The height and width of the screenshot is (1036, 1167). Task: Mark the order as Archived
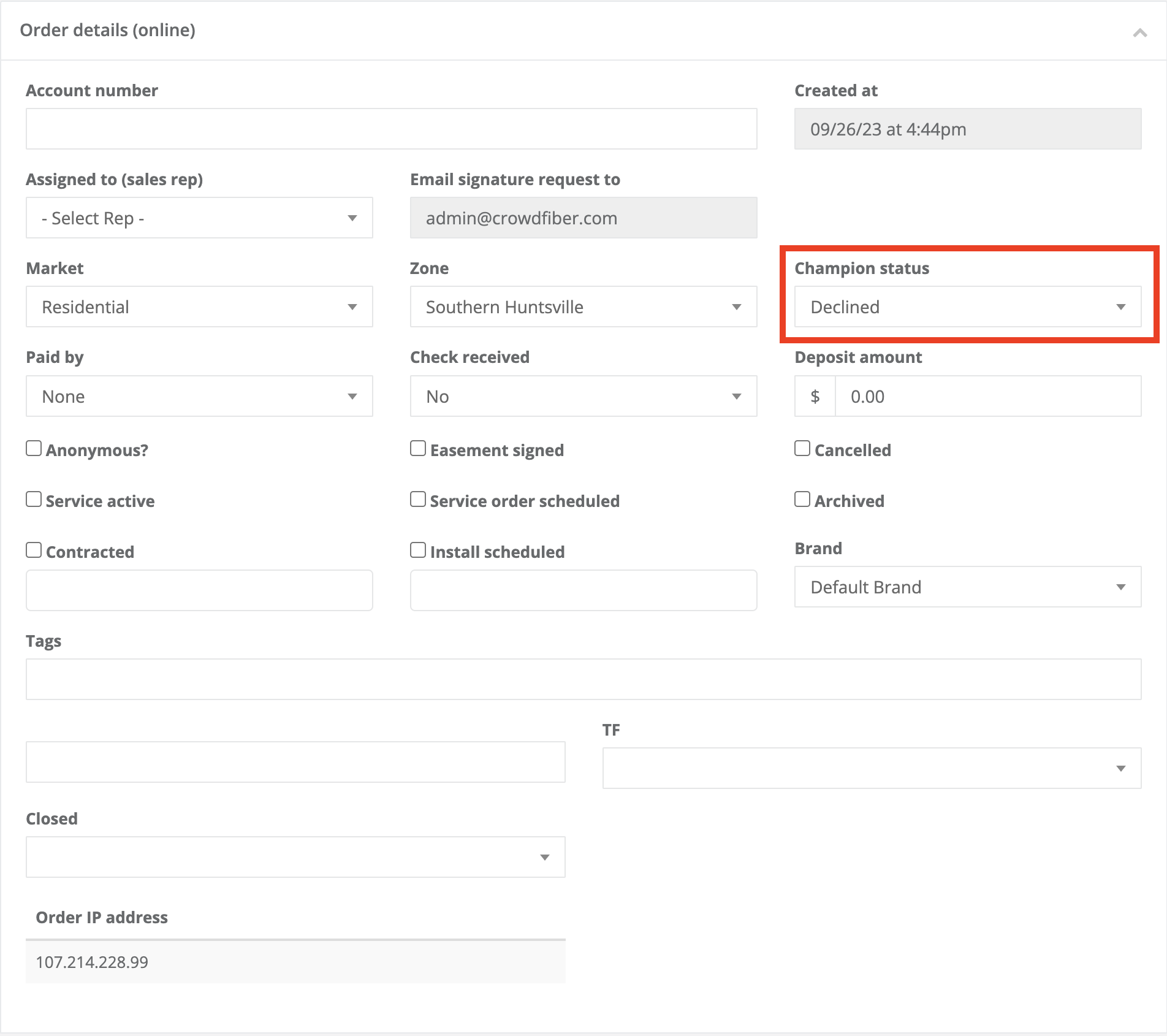point(802,500)
